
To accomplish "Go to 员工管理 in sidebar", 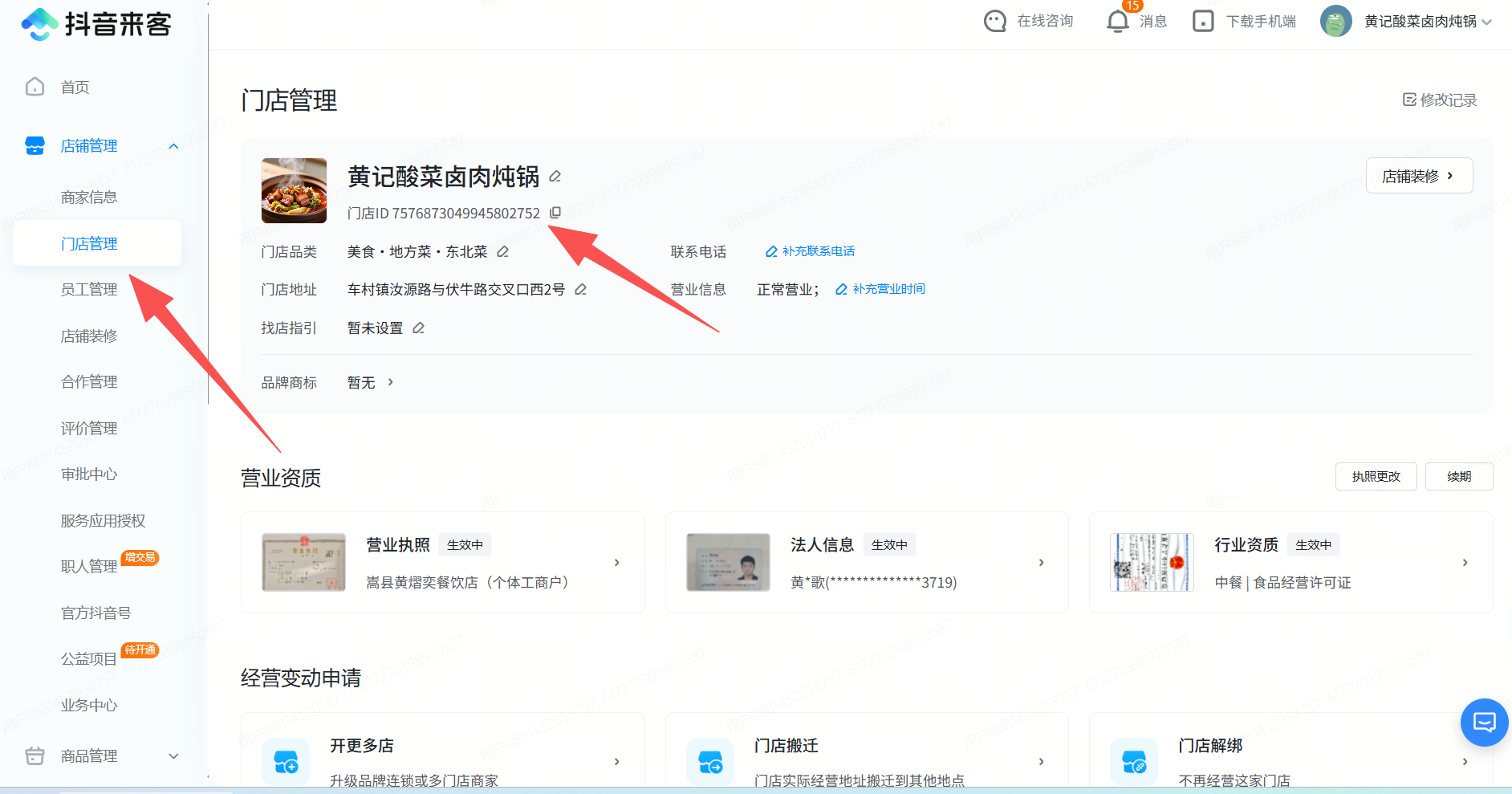I will click(89, 290).
